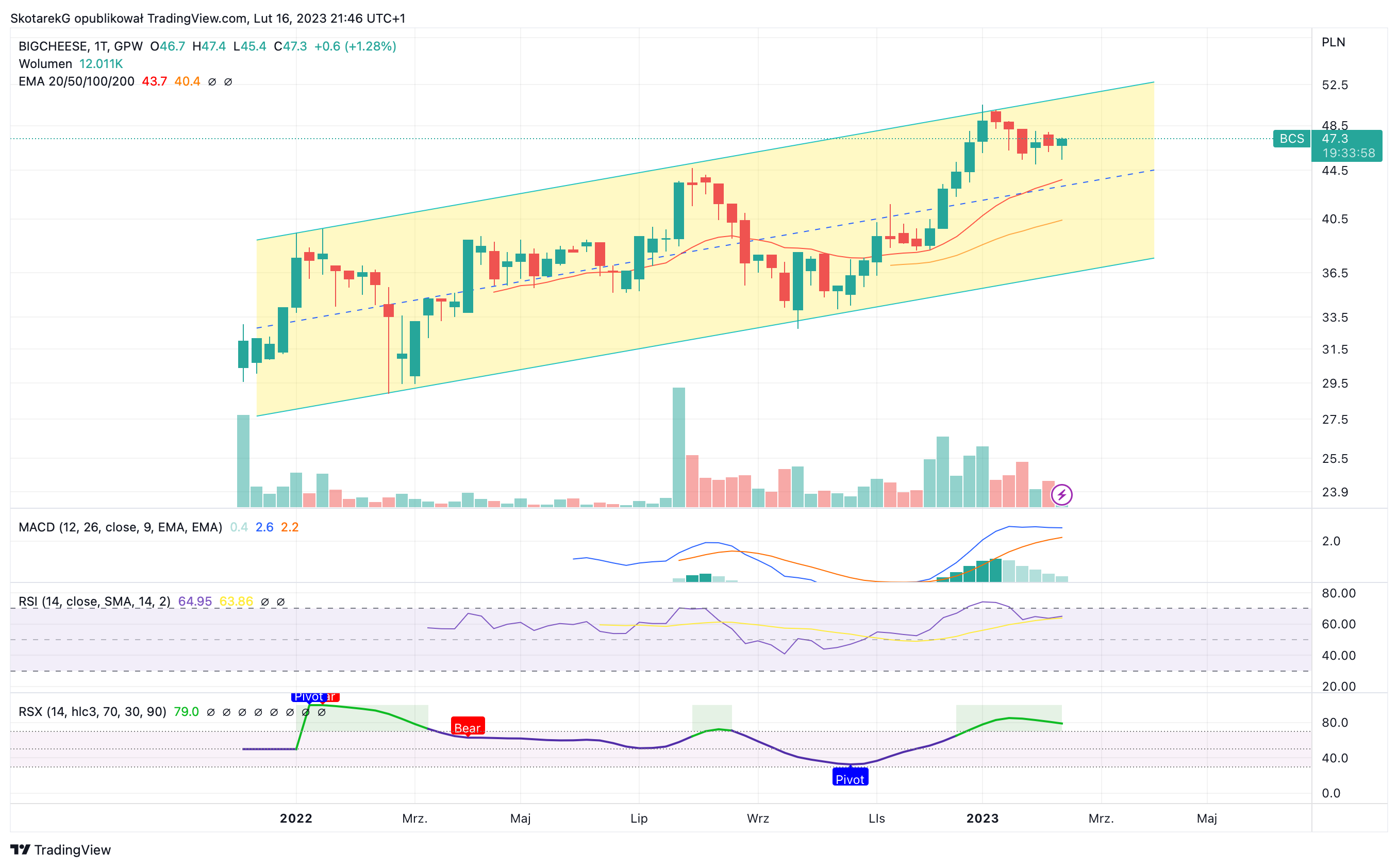1398x868 pixels.
Task: Click the BCS price line tag
Action: (1291, 138)
